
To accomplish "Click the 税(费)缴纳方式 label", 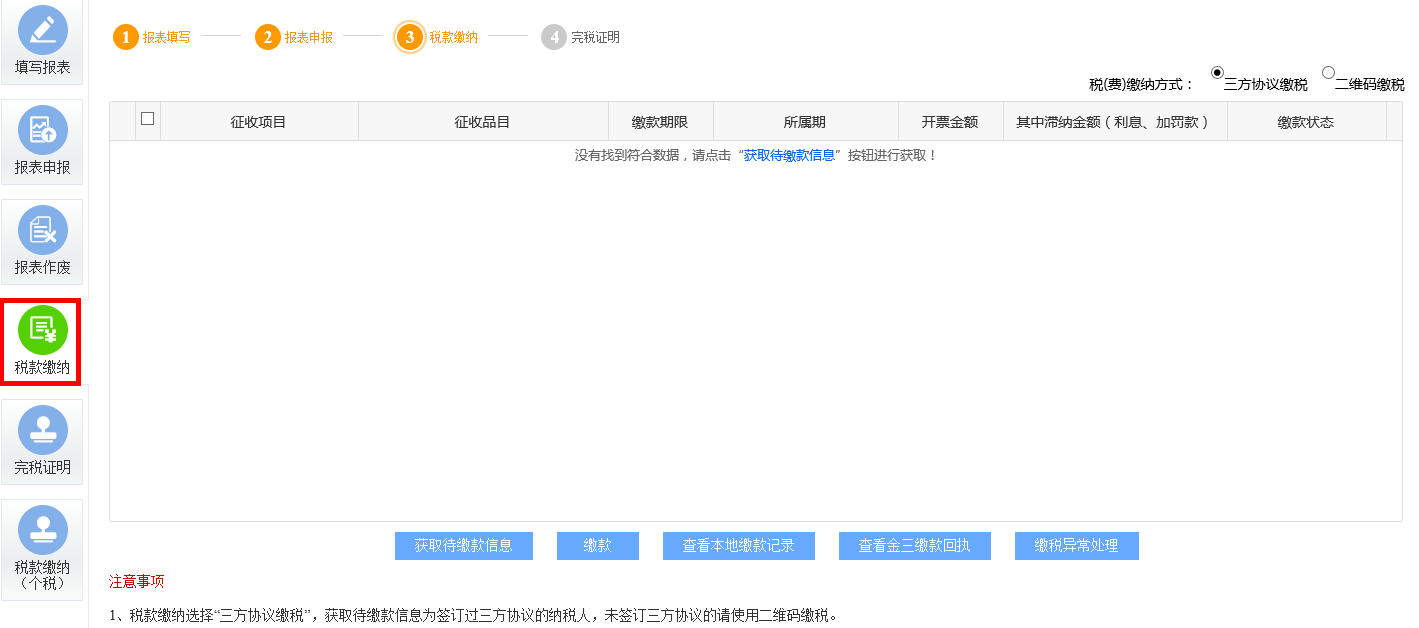I will pyautogui.click(x=1142, y=85).
